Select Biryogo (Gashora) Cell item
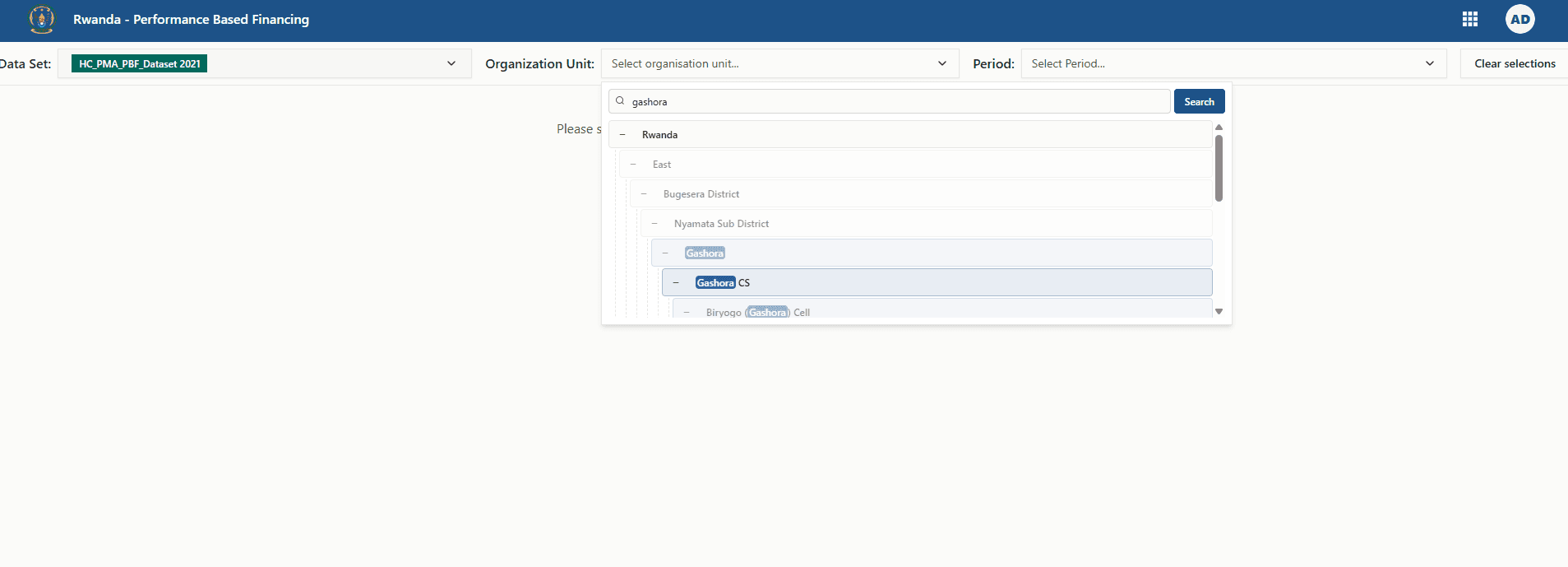This screenshot has width=1568, height=567. (757, 313)
